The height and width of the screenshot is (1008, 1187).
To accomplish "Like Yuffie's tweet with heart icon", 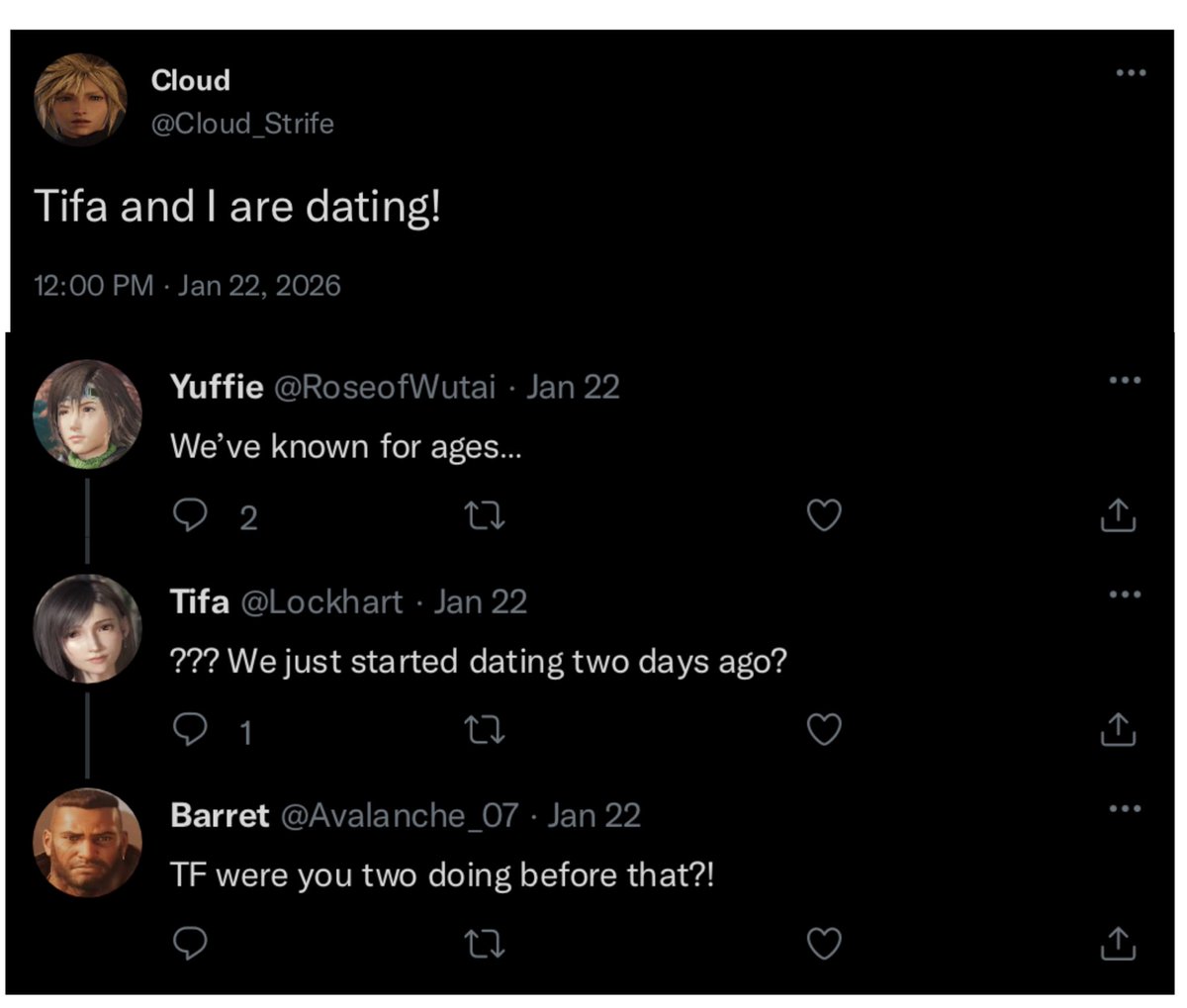I will 824,515.
